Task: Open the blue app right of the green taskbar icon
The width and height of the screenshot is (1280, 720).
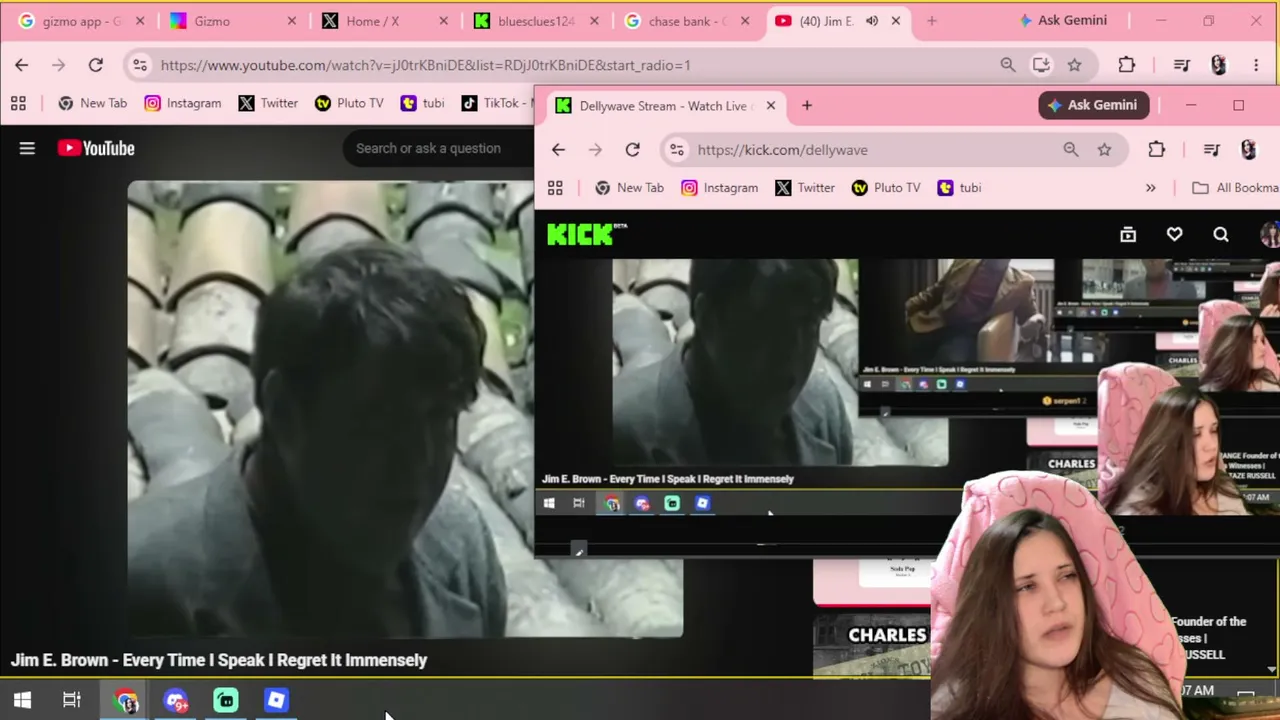Action: [x=276, y=700]
